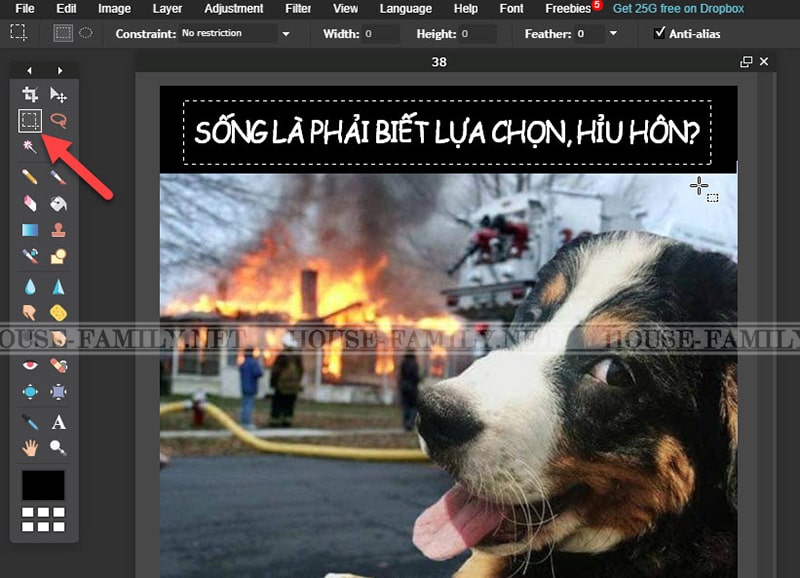Select the Sponge tool
Viewport: 800px width, 578px height.
pos(58,313)
